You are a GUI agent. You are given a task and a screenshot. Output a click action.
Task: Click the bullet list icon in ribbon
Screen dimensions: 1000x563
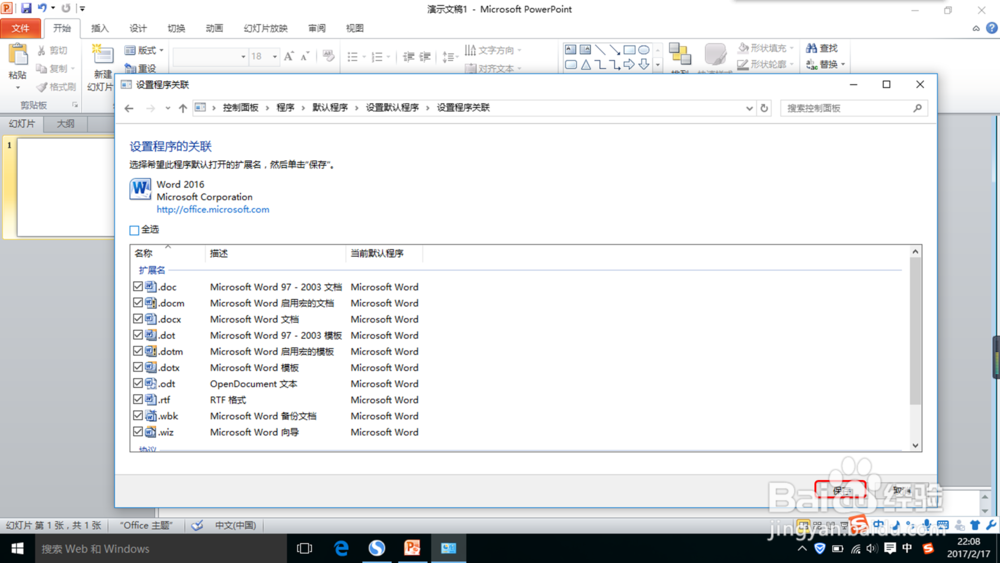pyautogui.click(x=353, y=57)
